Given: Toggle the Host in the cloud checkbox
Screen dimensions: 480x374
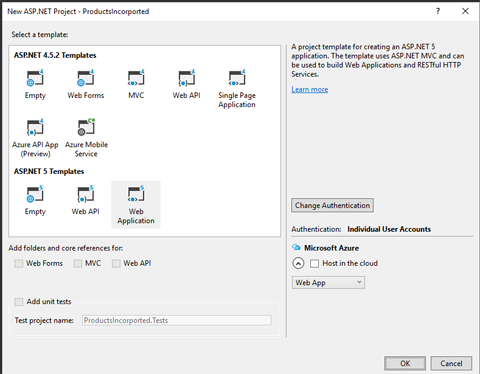Looking at the screenshot, I should tap(314, 263).
